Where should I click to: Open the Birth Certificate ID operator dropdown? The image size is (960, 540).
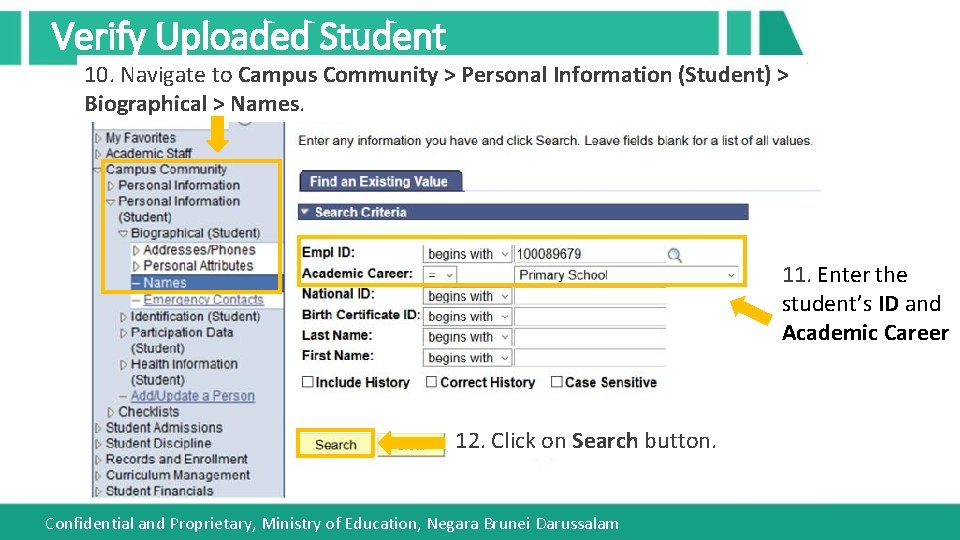click(467, 317)
